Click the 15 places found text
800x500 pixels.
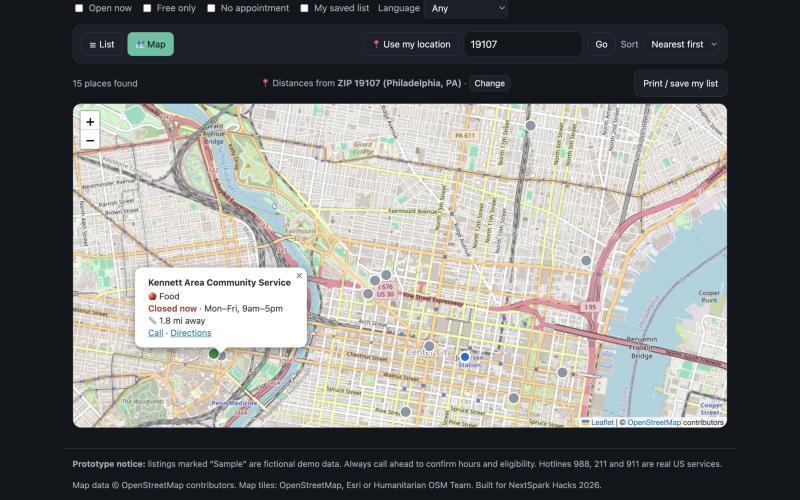tap(105, 83)
